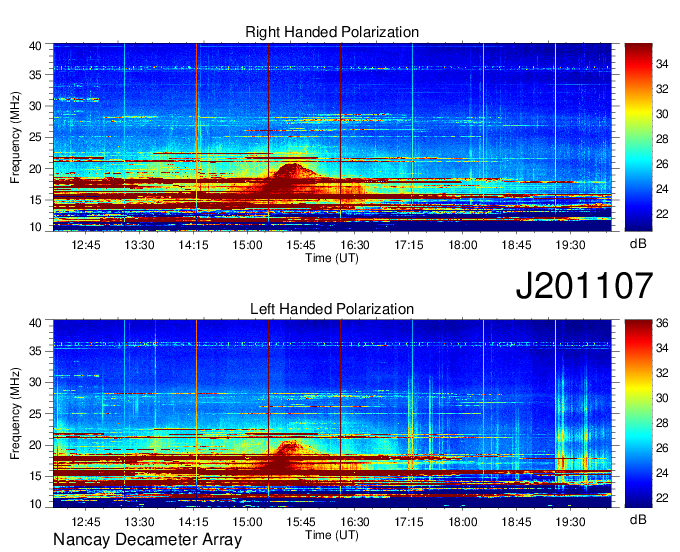This screenshot has height=552, width=680.
Task: Click the "18:00" time tick on Left Handed plot
Action: coord(463,522)
